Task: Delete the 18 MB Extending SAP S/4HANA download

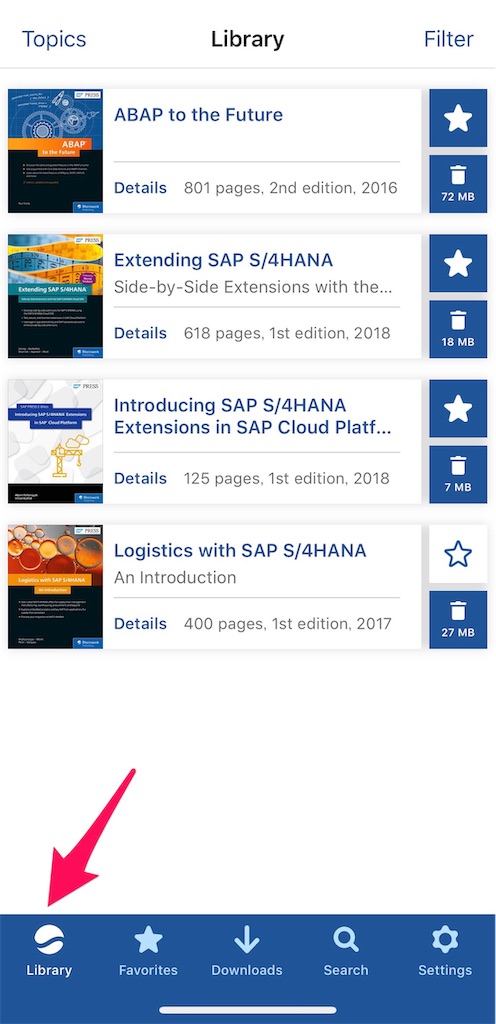Action: [458, 329]
